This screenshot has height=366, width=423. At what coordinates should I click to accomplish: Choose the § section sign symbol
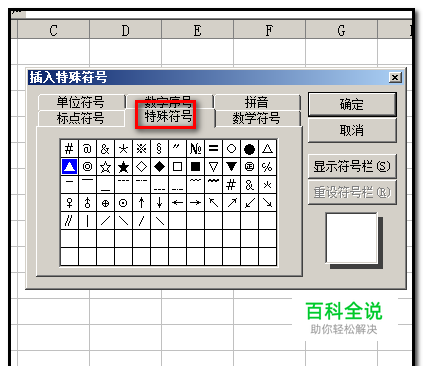(159, 149)
